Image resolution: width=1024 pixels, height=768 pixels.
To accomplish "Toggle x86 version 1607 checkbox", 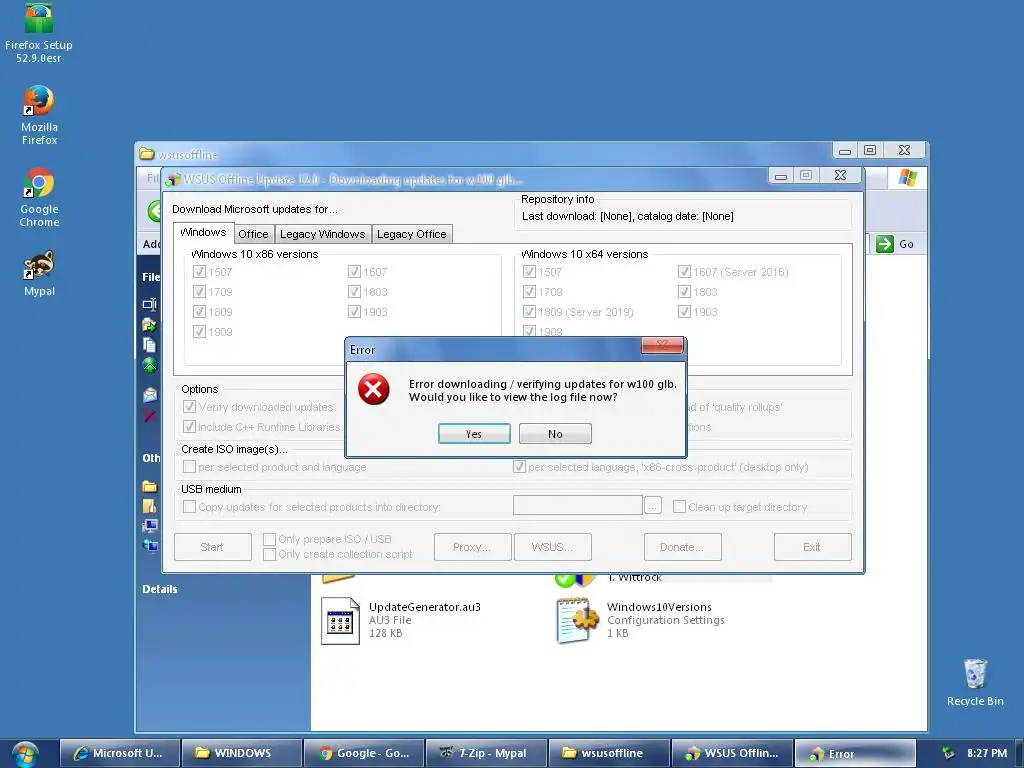I will pyautogui.click(x=355, y=272).
